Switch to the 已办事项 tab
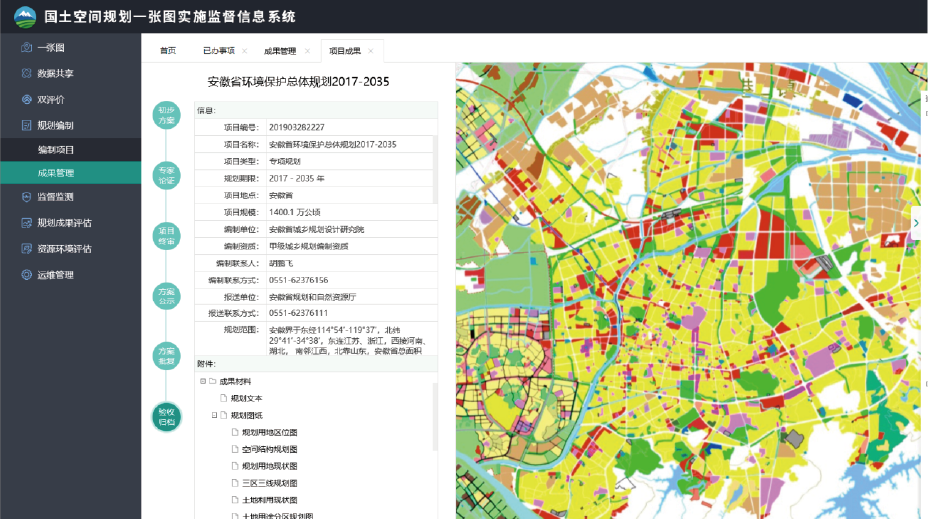 (x=218, y=51)
